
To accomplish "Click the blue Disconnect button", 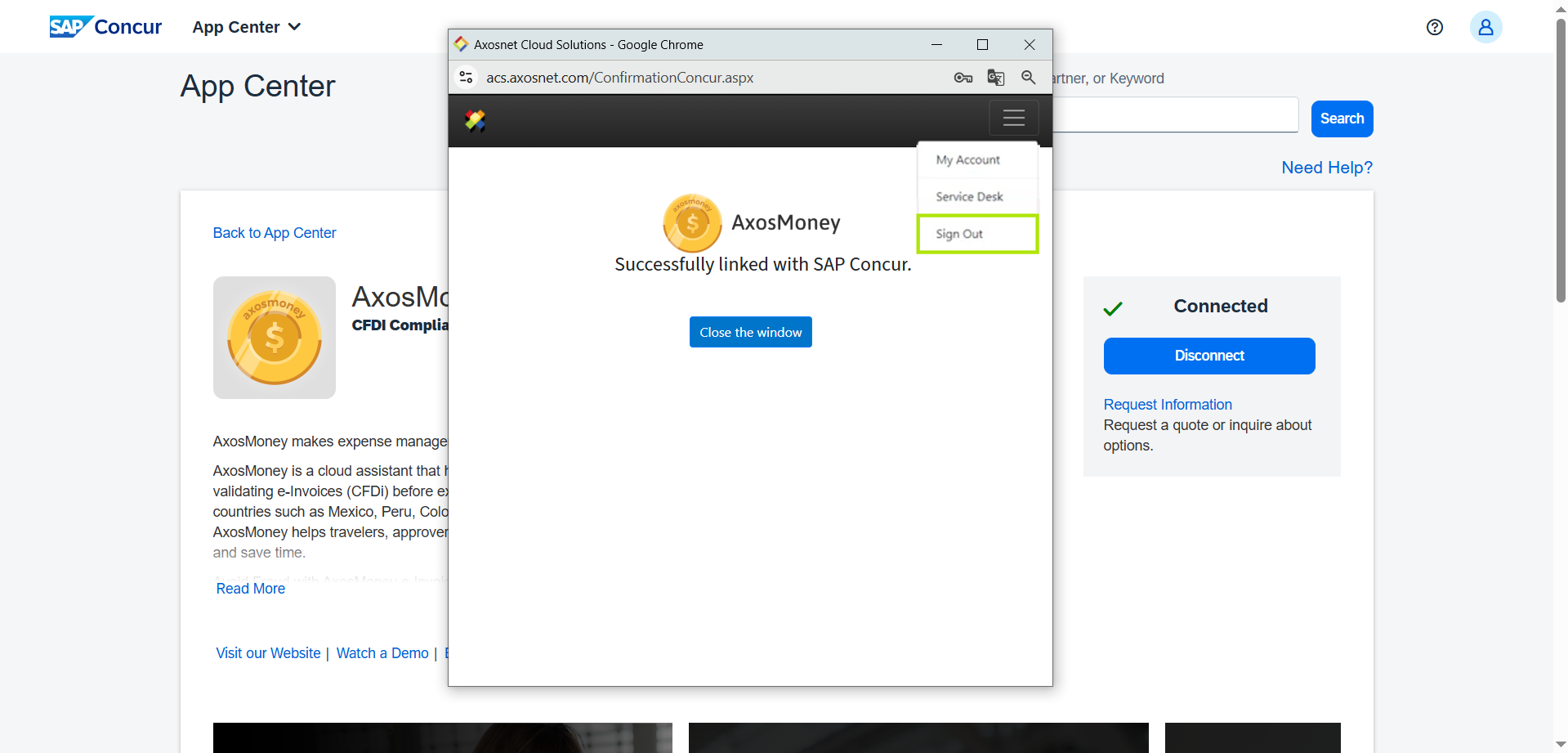I will click(x=1208, y=356).
